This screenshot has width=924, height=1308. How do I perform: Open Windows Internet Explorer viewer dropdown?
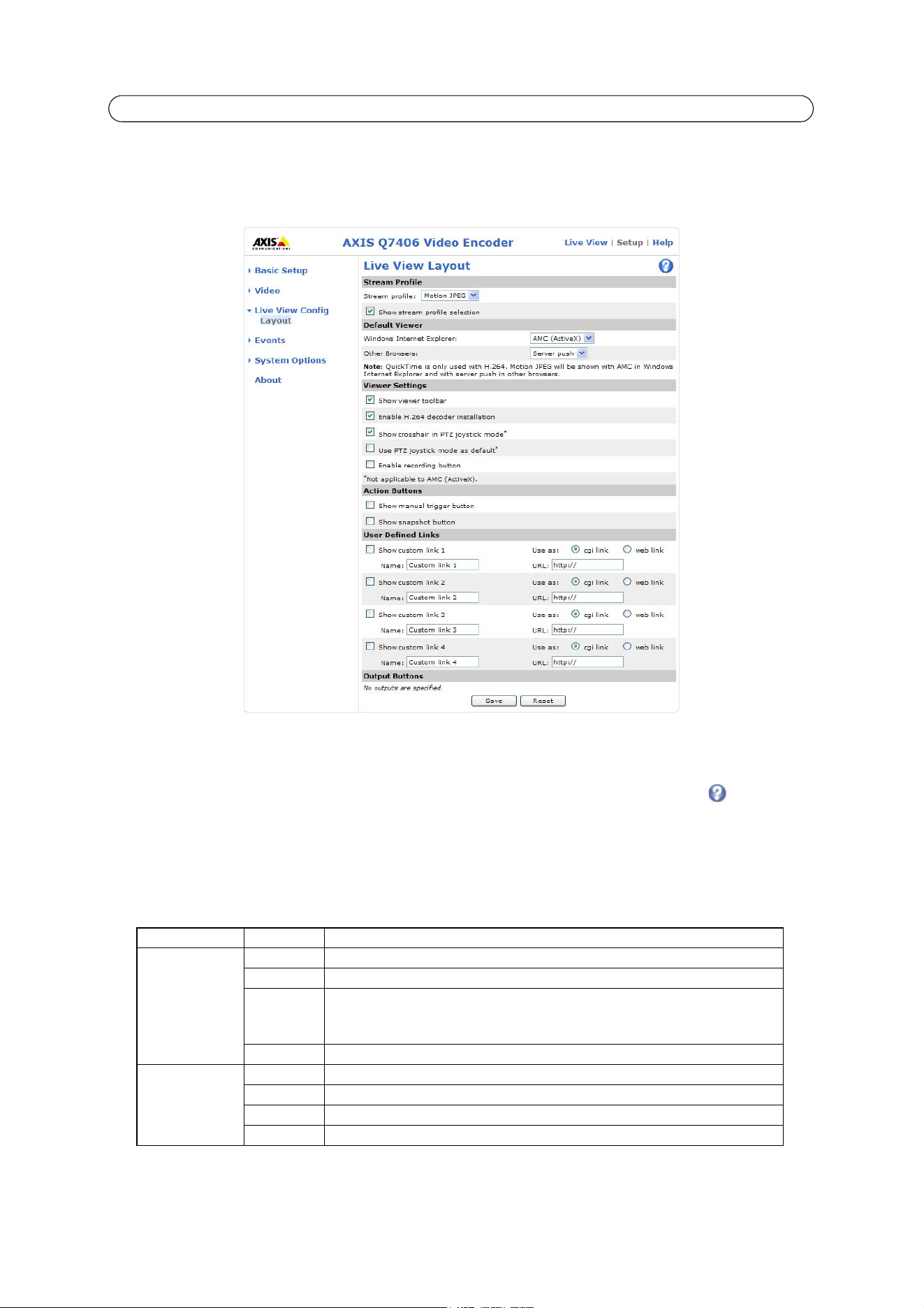click(x=562, y=338)
